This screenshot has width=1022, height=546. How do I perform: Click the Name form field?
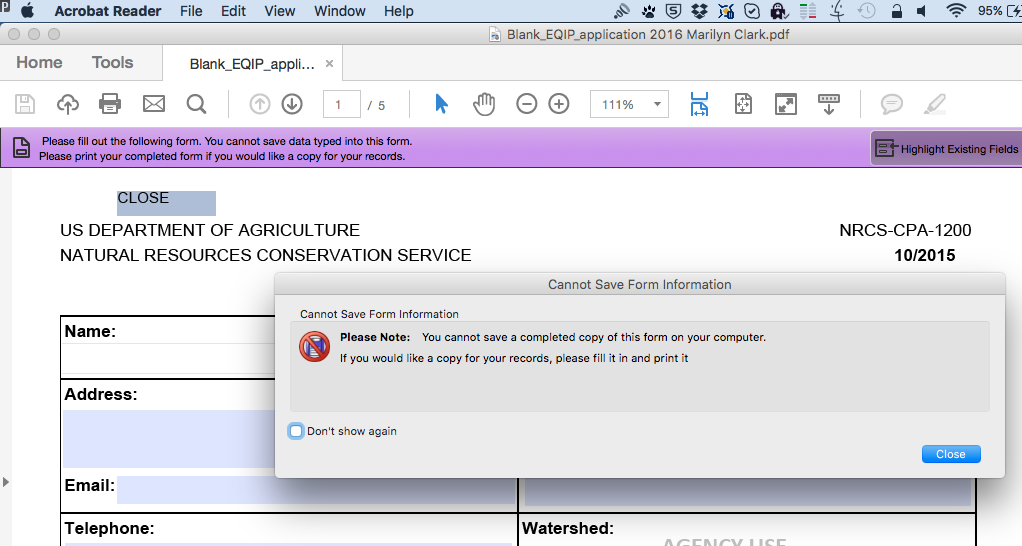169,358
